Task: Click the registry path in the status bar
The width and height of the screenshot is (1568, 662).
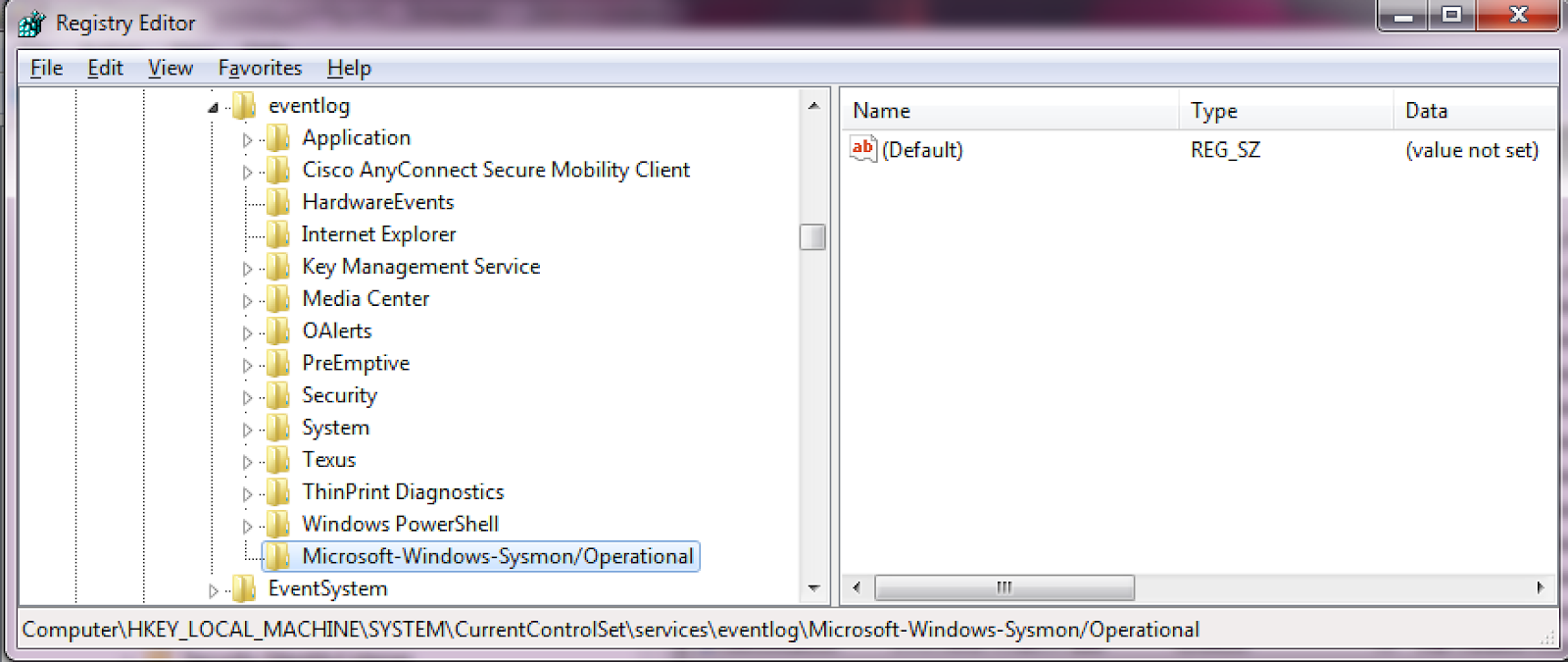Action: pos(611,630)
